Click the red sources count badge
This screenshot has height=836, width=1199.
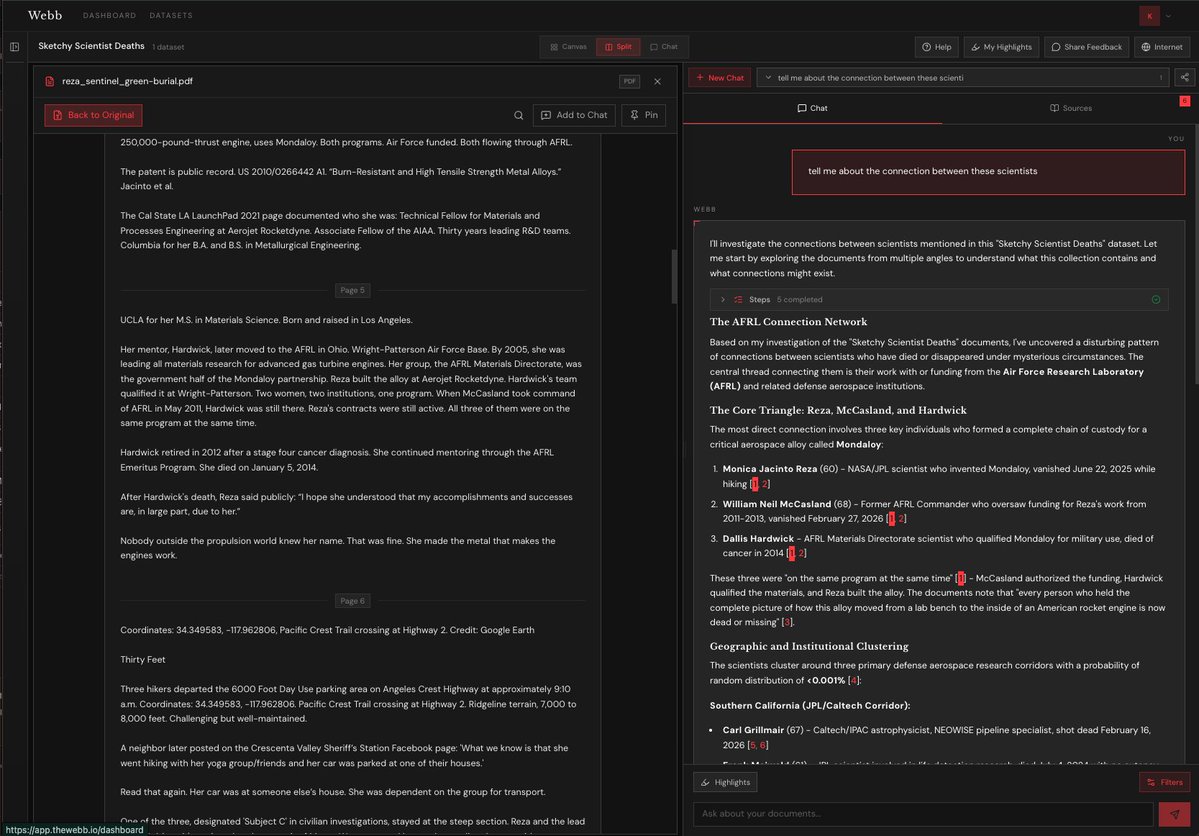[x=1184, y=101]
